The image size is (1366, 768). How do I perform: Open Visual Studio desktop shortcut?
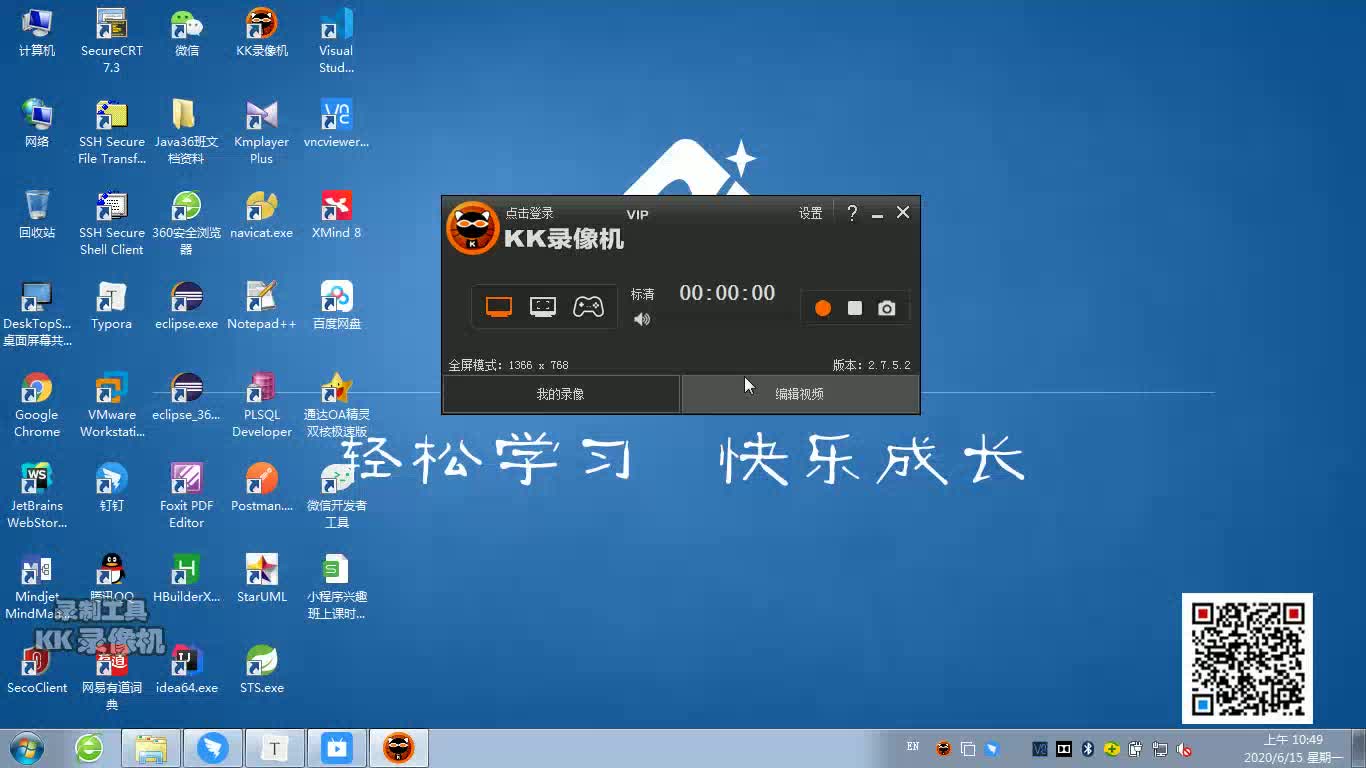[x=336, y=41]
